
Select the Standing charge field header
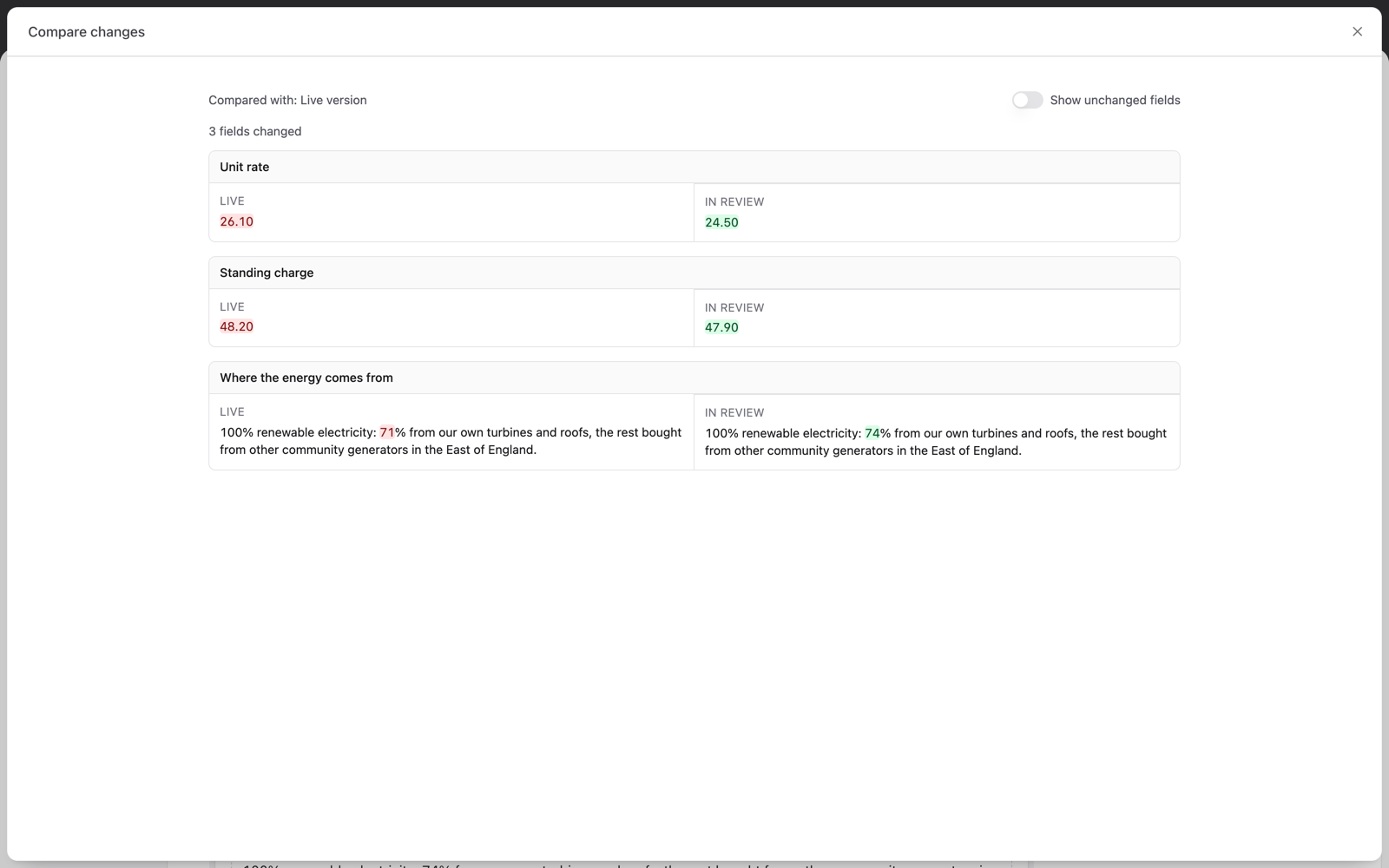click(694, 273)
